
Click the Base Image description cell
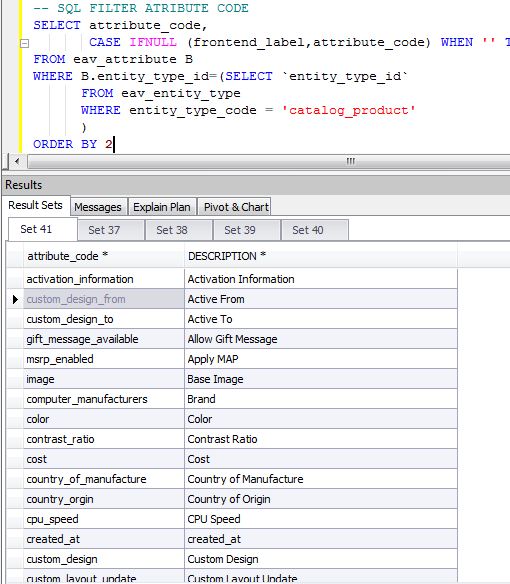(x=321, y=380)
